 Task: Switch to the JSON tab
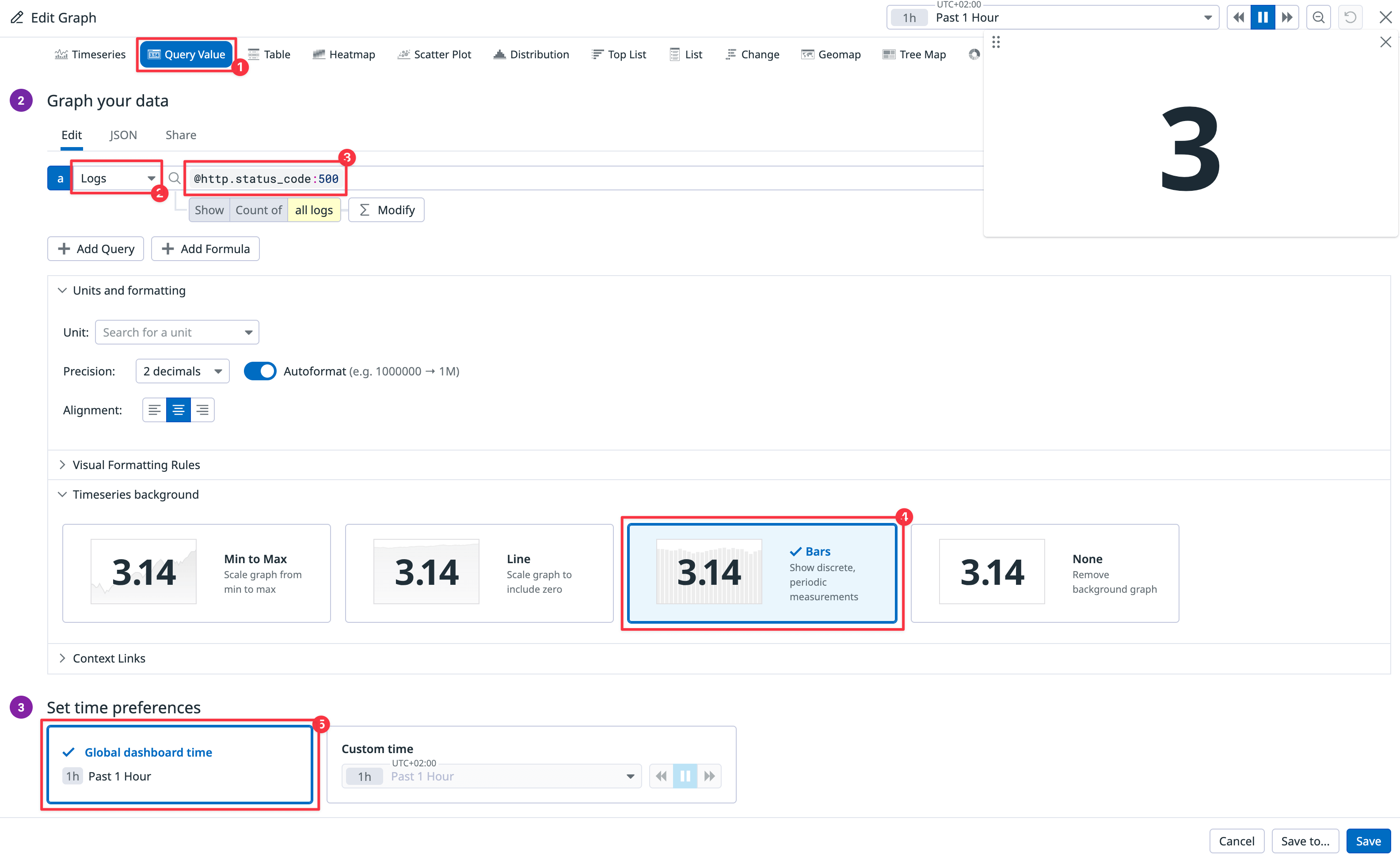123,135
